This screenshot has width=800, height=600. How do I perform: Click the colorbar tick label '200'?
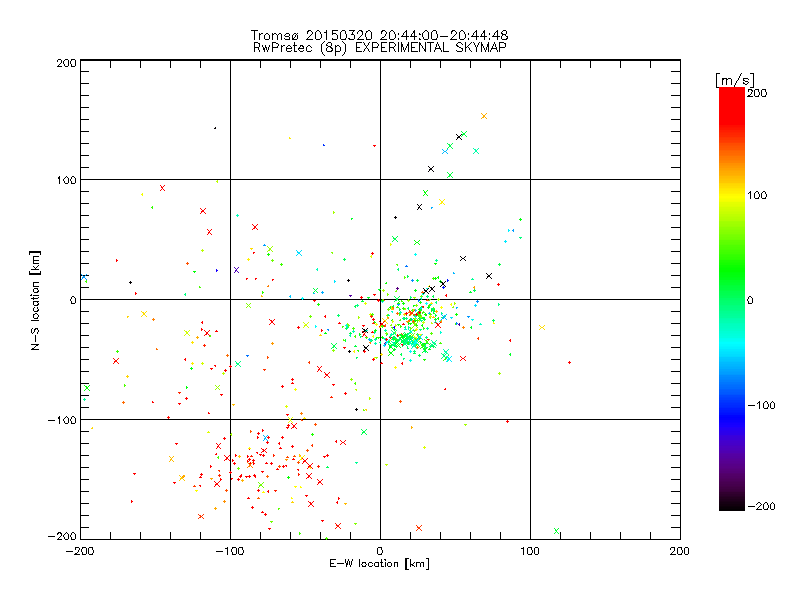point(757,93)
